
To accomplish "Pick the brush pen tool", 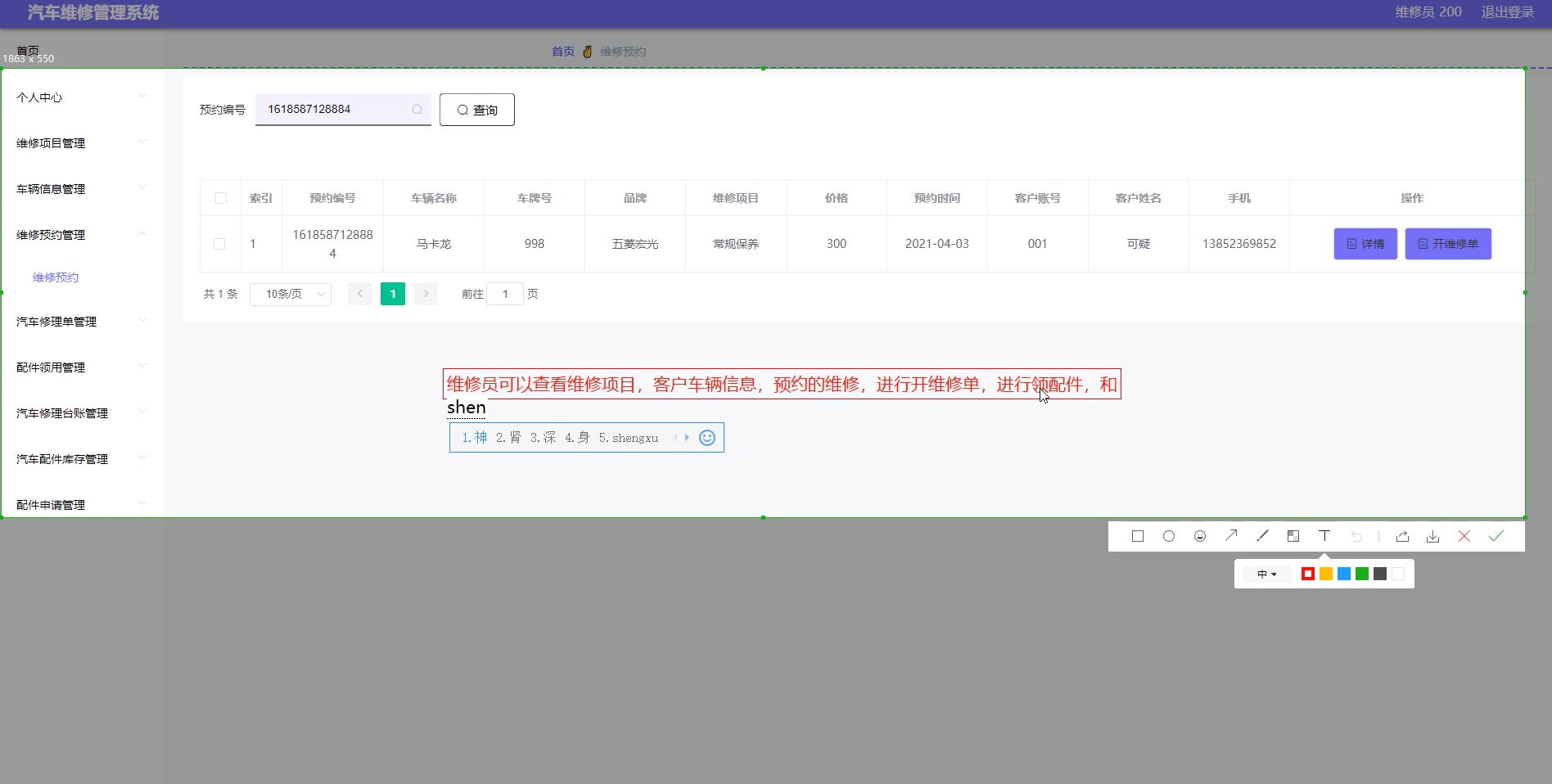I will [x=1262, y=536].
